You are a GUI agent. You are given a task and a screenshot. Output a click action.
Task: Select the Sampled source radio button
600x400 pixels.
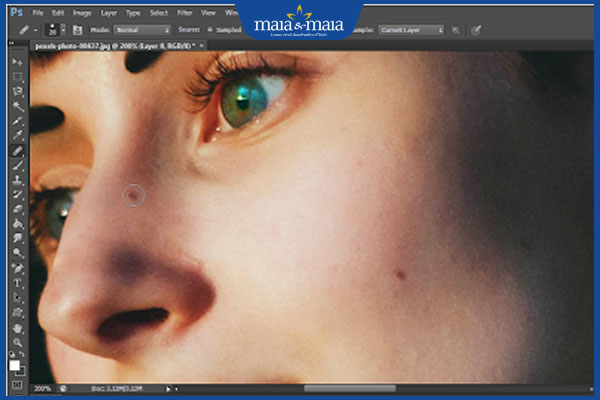point(210,29)
